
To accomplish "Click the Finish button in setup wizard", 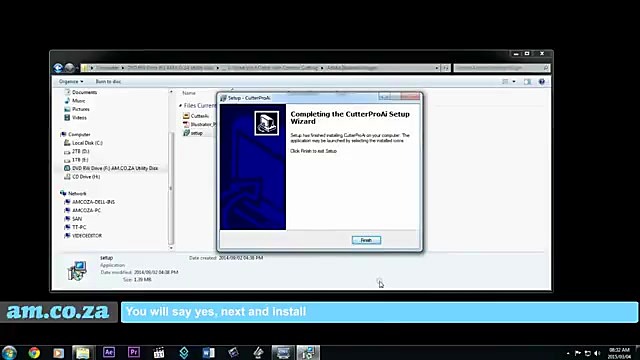I will click(x=366, y=240).
